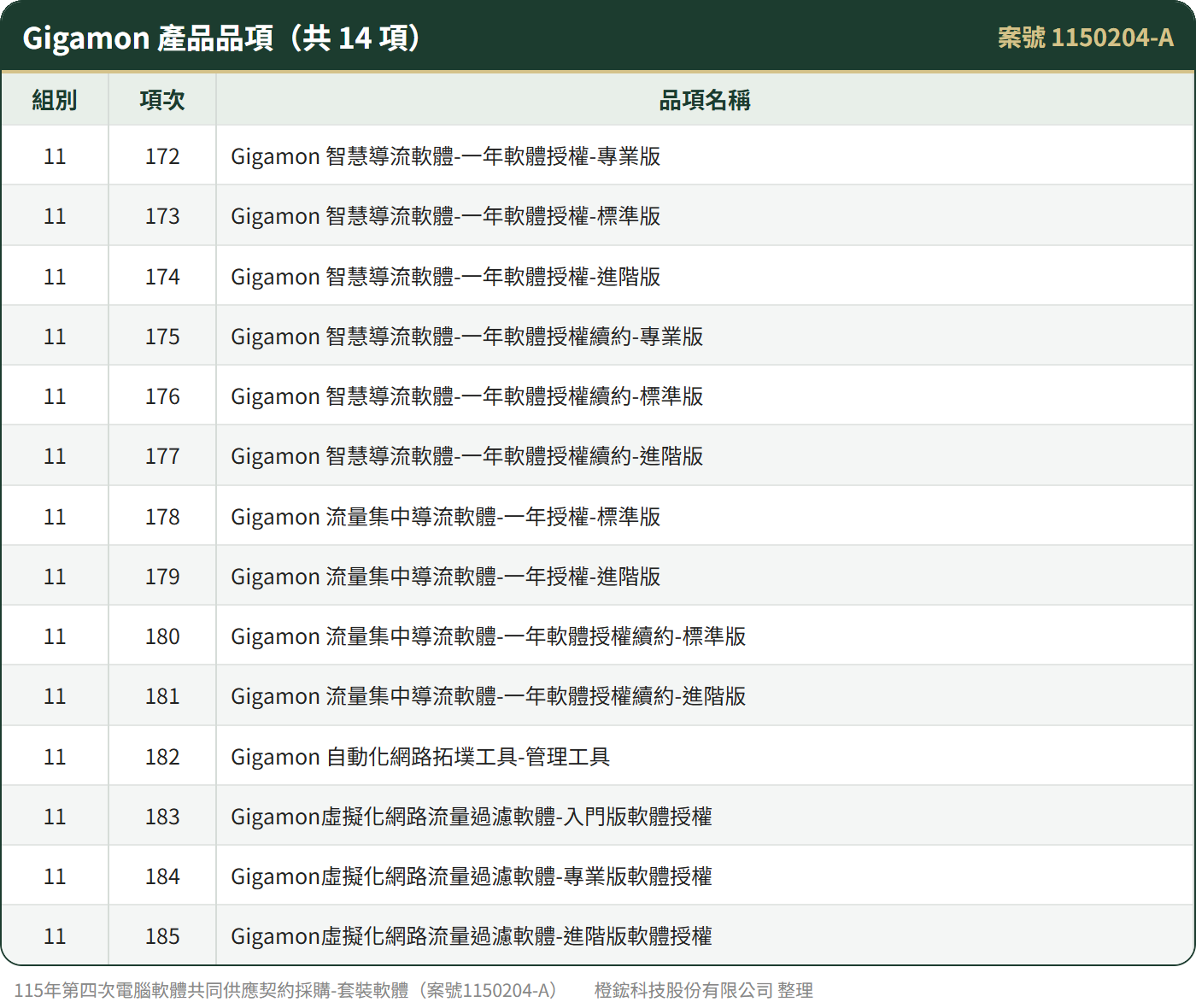Click 'Gigamon 智慧導流軟體-一年軟體授權續約-標準版'
The image size is (1196, 1008).
point(467,396)
